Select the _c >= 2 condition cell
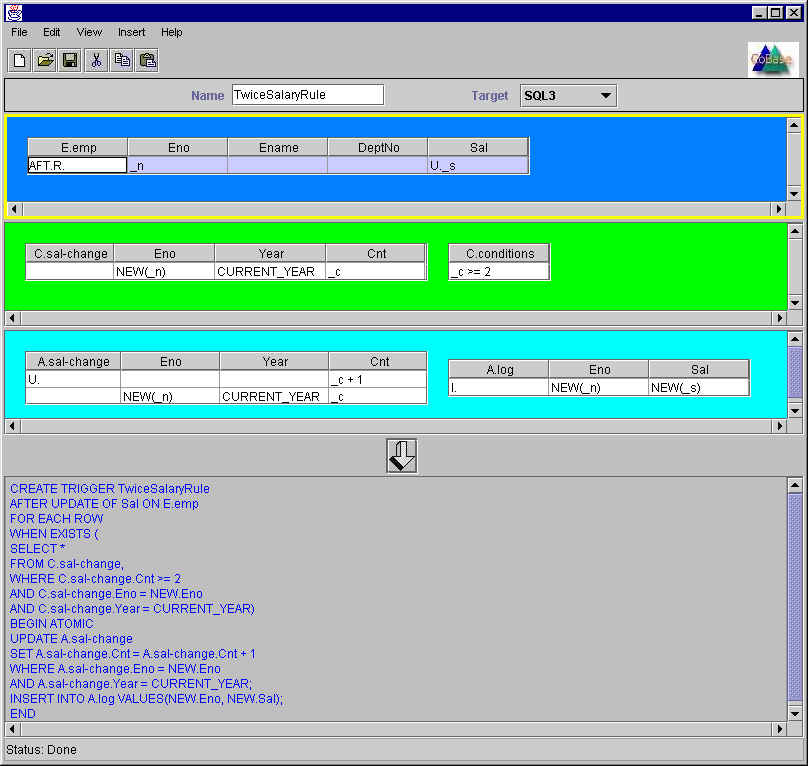 point(499,272)
